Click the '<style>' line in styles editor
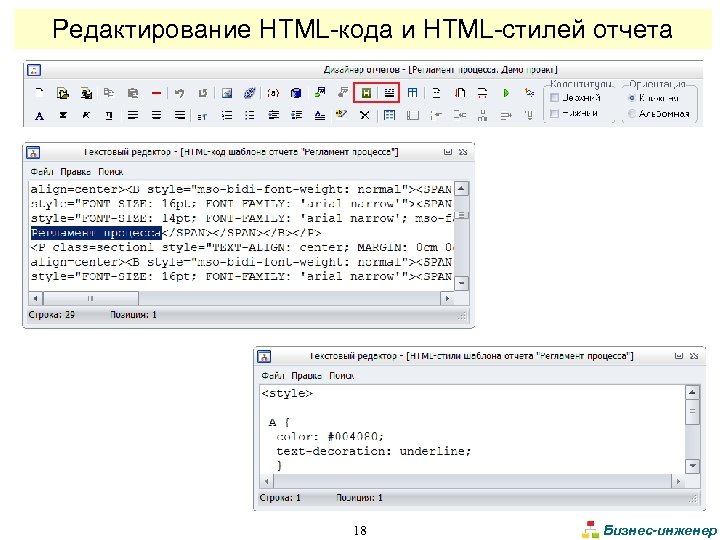Image resolution: width=720 pixels, height=540 pixels. 287,394
